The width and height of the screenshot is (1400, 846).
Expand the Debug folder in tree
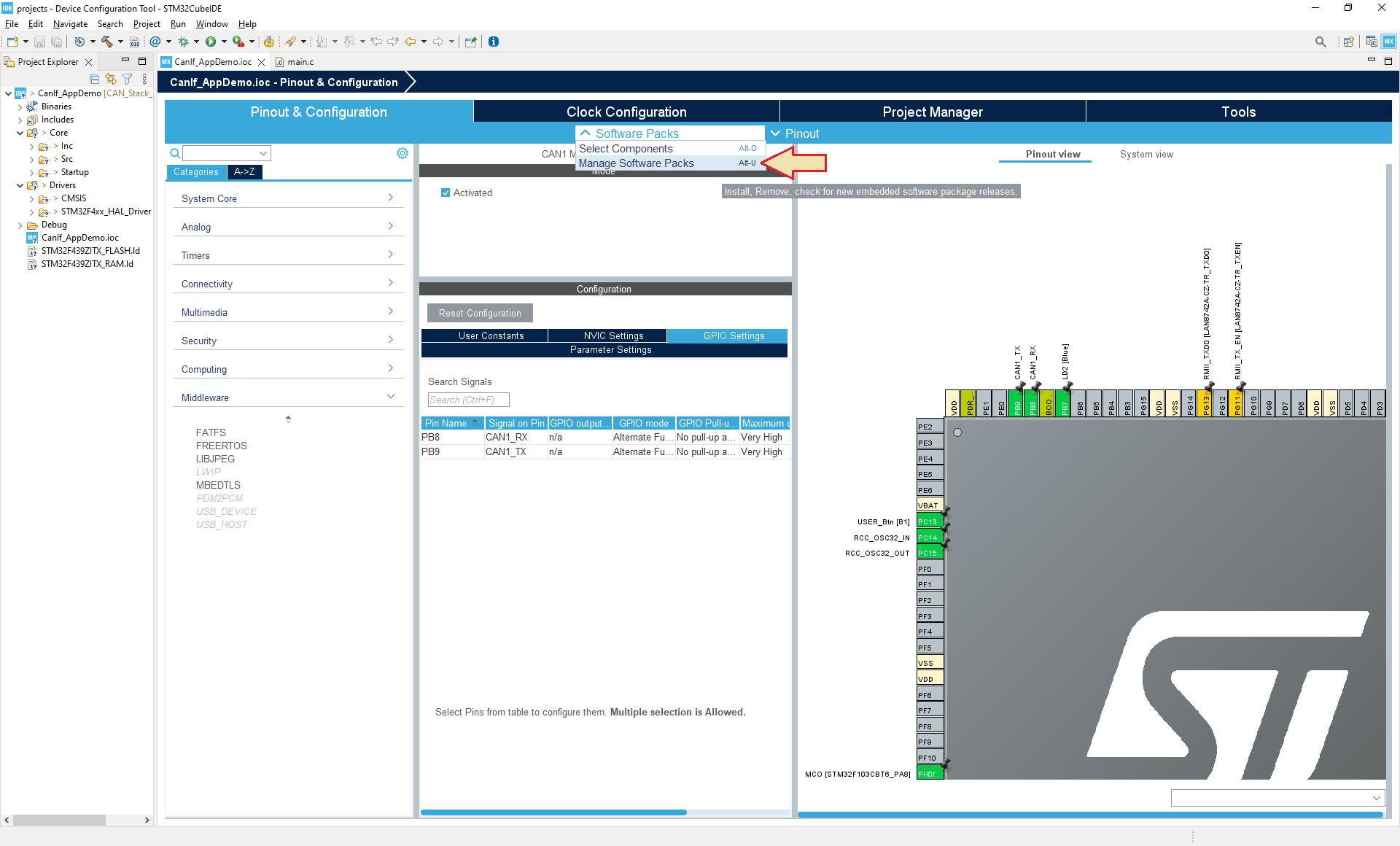(20, 225)
